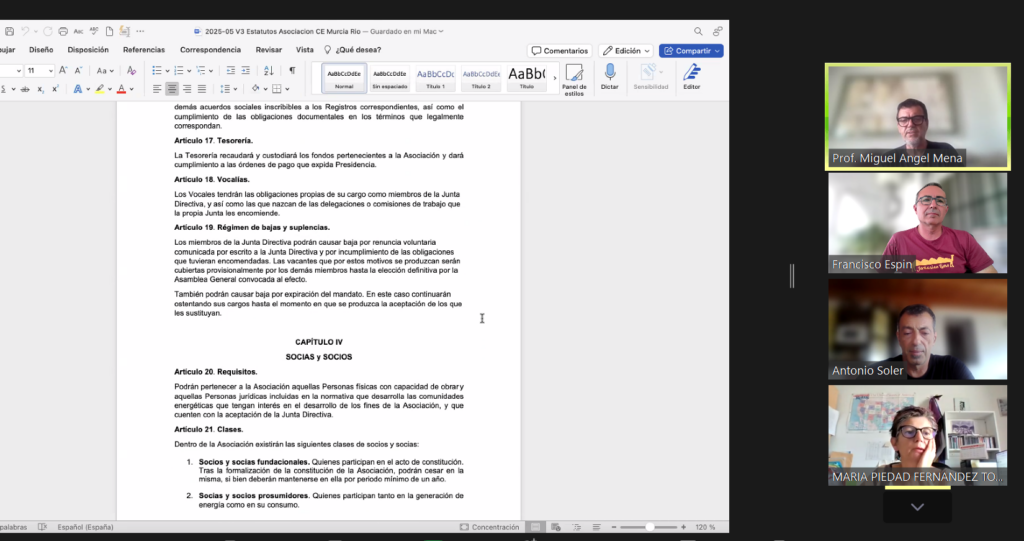Click the Dictar microphone icon
This screenshot has width=1024, height=541.
(610, 77)
